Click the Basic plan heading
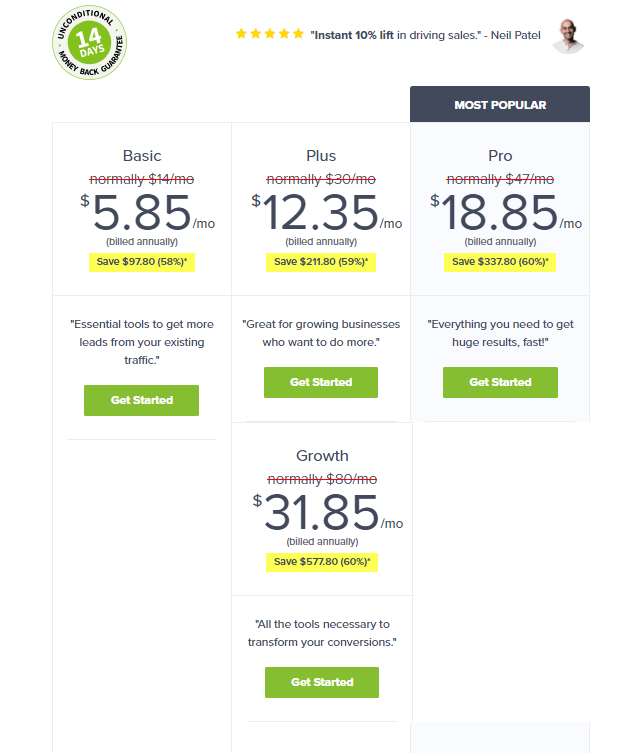This screenshot has width=643, height=753. [x=142, y=156]
